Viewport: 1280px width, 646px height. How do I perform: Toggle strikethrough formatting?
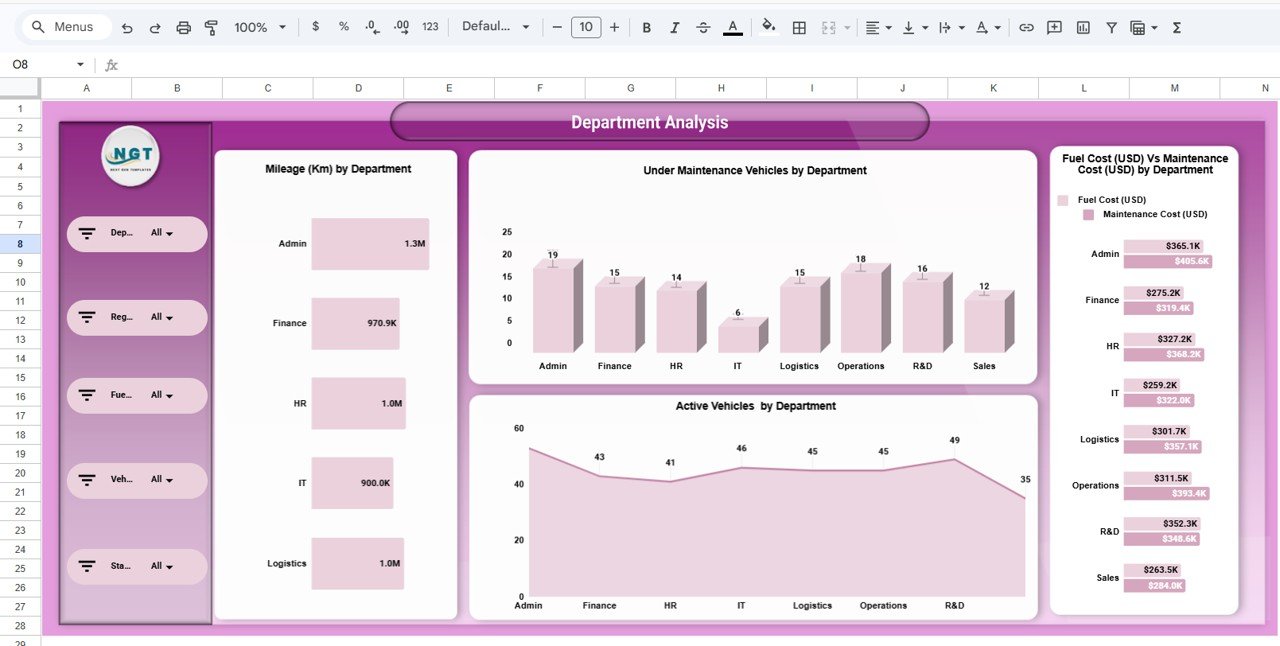coord(703,27)
